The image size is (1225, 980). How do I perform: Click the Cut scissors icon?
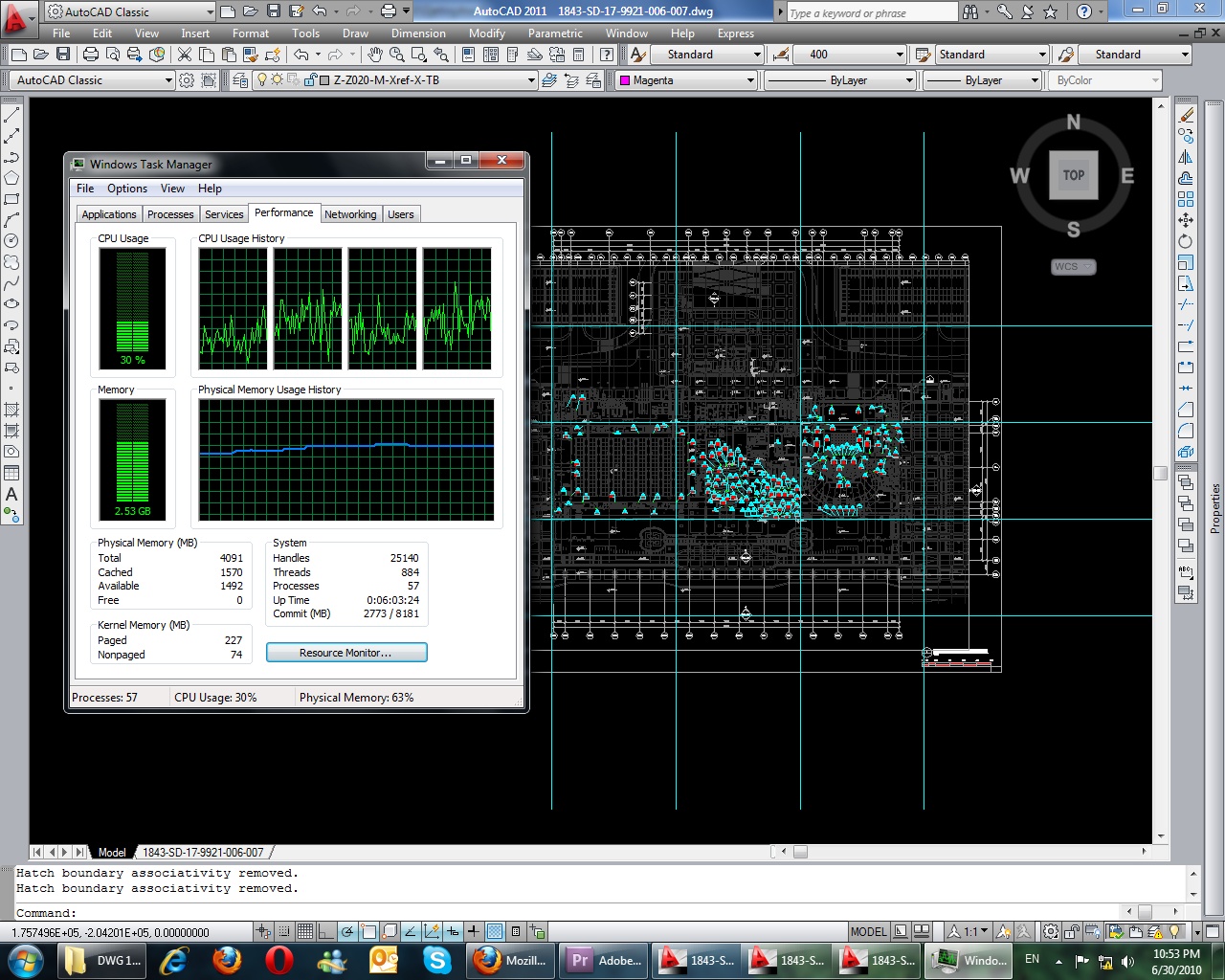(x=185, y=55)
